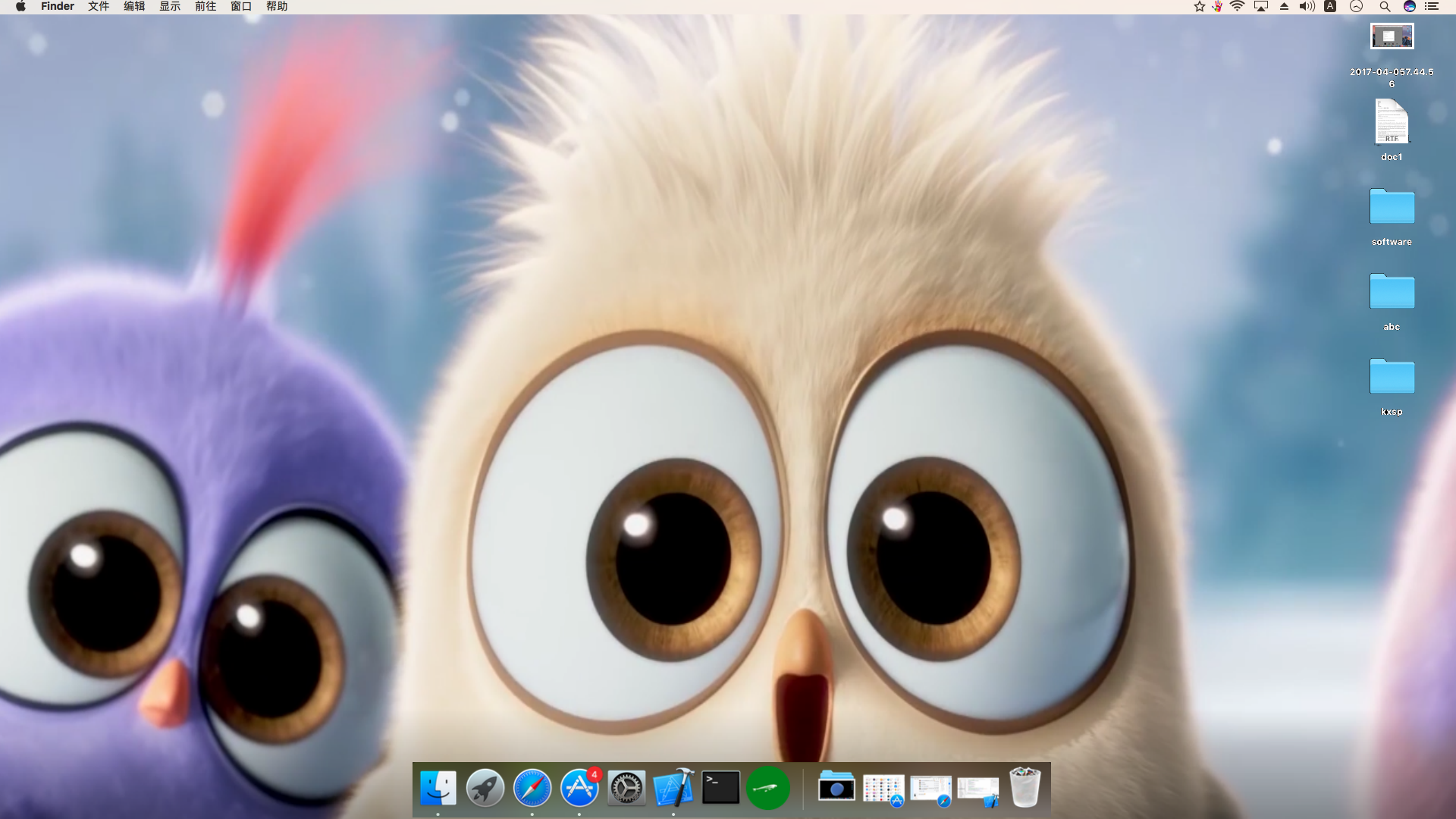Open the volume control menu
1456x819 pixels.
tap(1307, 7)
